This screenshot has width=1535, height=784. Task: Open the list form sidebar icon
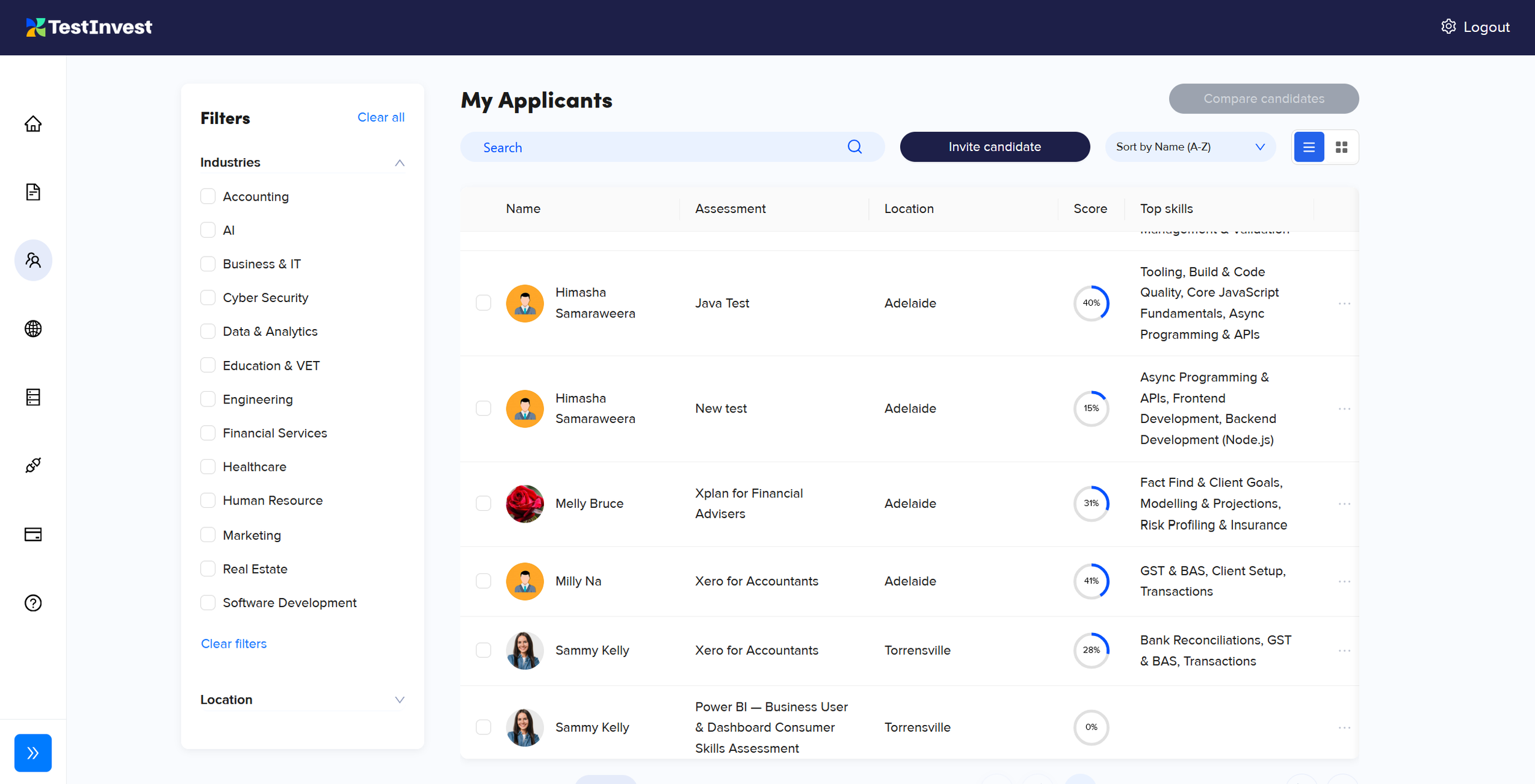[x=33, y=397]
